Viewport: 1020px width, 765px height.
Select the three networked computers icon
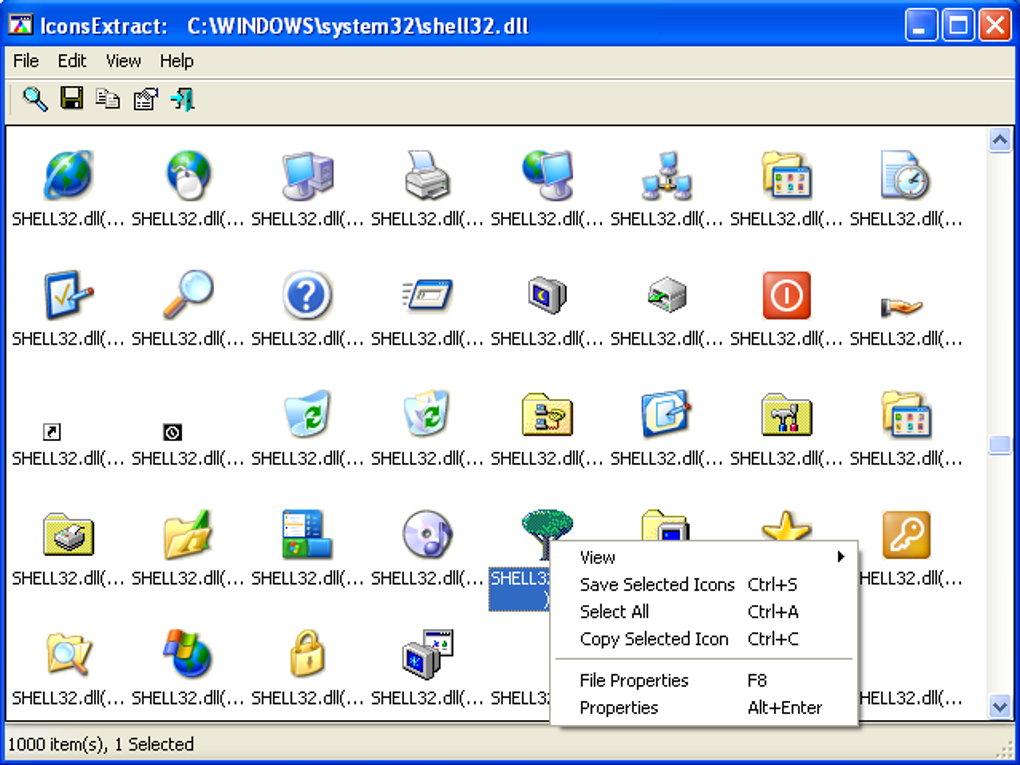(667, 176)
